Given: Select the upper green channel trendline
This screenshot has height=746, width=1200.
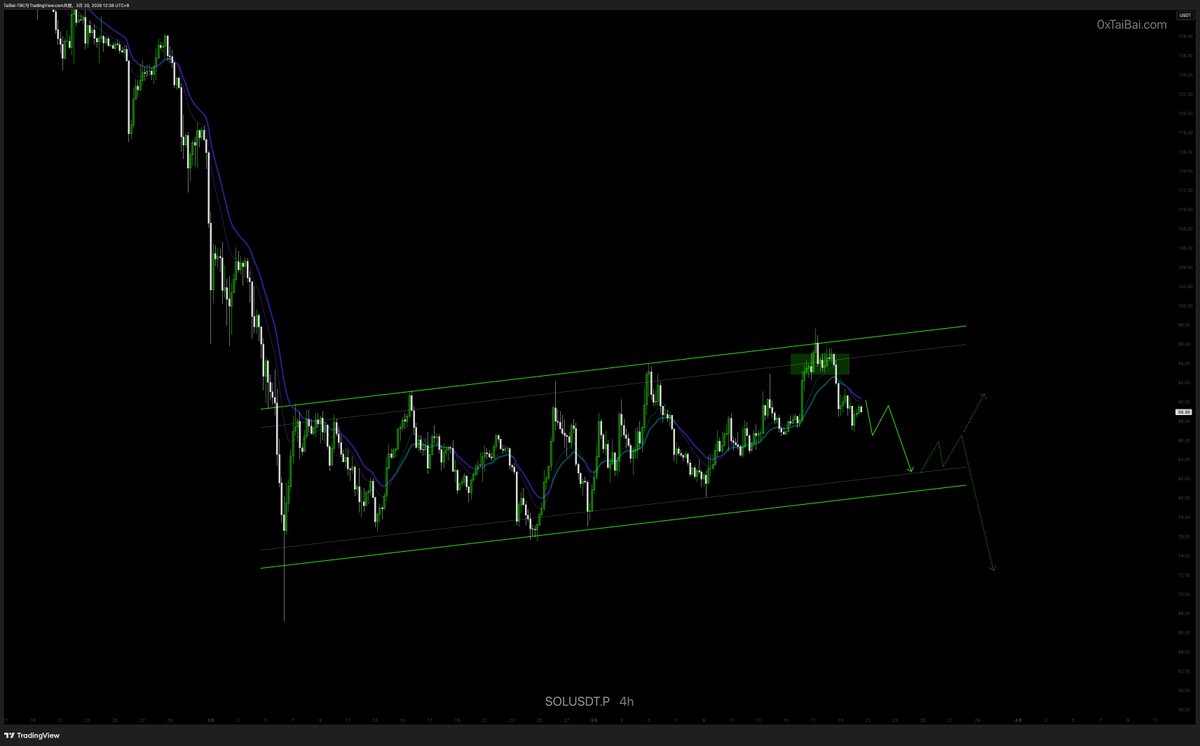Looking at the screenshot, I should [x=612, y=367].
